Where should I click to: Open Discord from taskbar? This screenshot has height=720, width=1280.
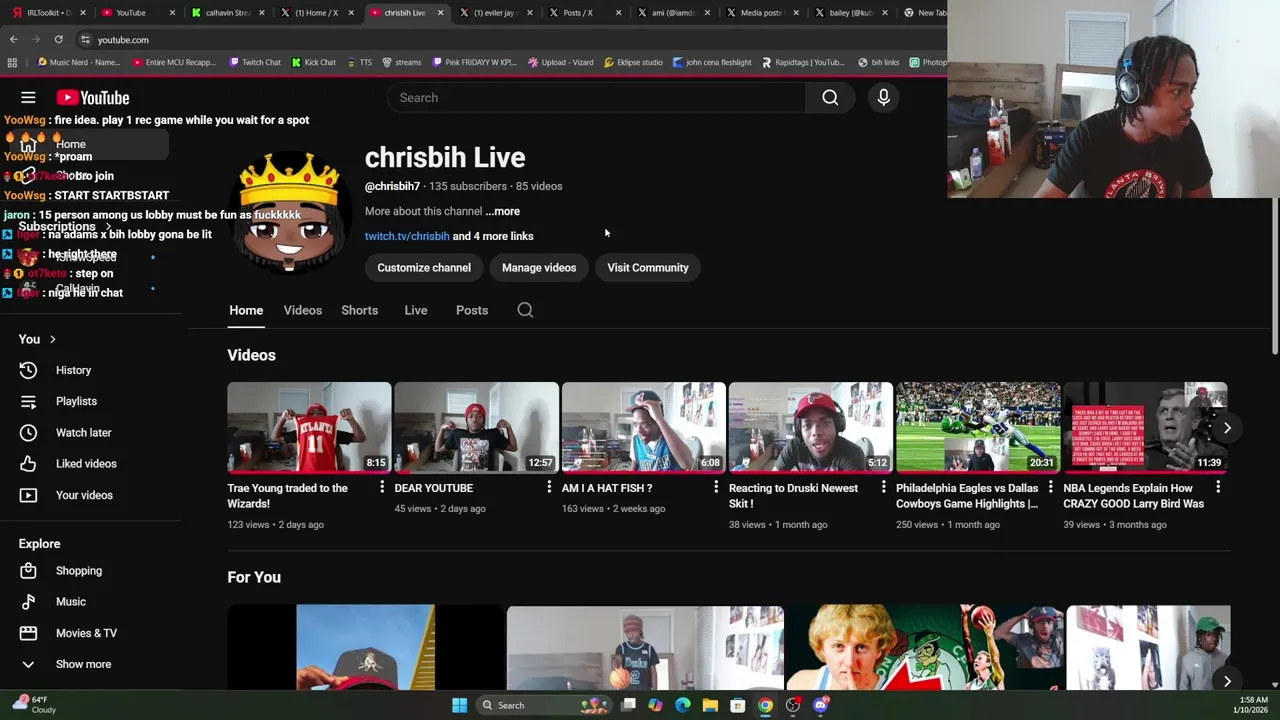[821, 705]
